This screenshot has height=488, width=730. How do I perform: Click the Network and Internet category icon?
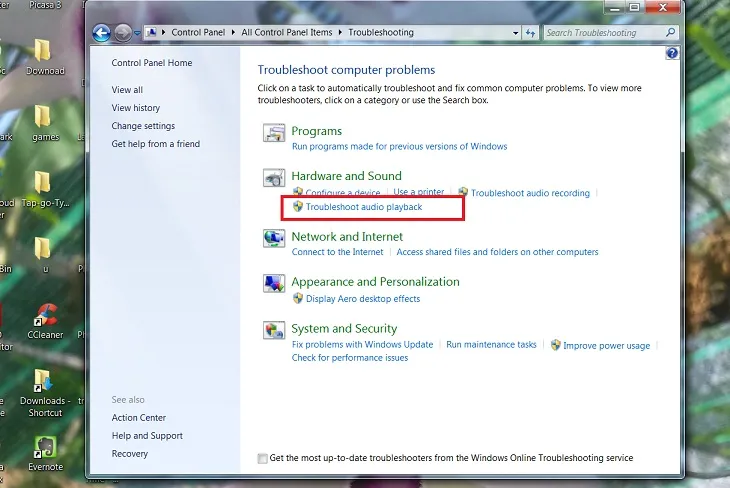[274, 239]
